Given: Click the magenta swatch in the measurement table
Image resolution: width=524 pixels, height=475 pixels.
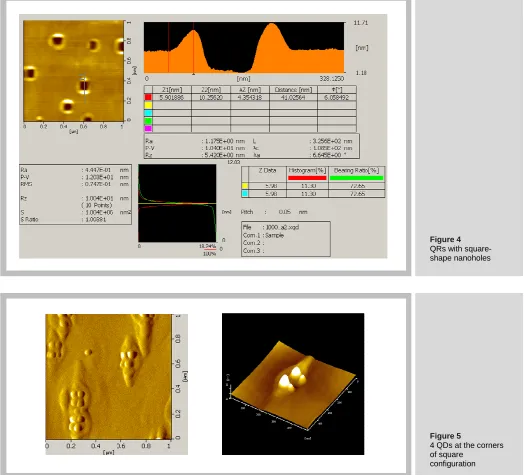Looking at the screenshot, I should (148, 128).
